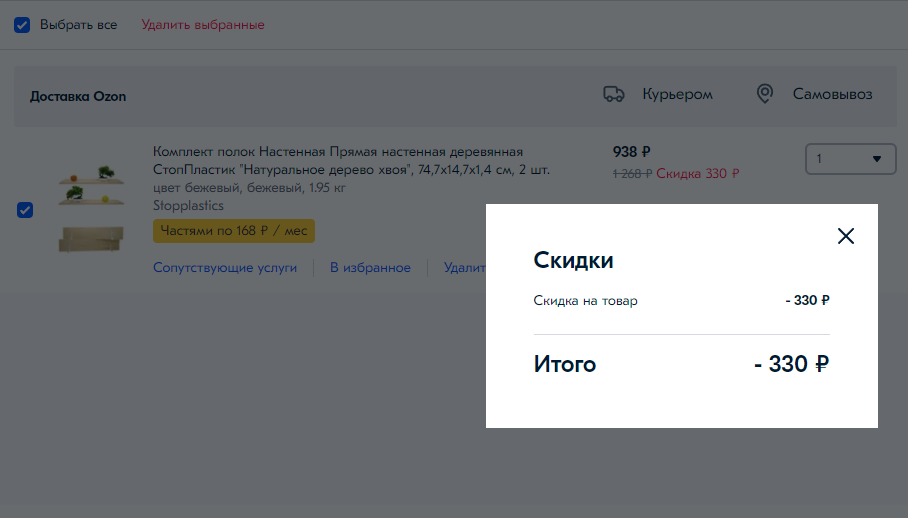Click the Итого total discount amount
The width and height of the screenshot is (908, 518).
791,364
